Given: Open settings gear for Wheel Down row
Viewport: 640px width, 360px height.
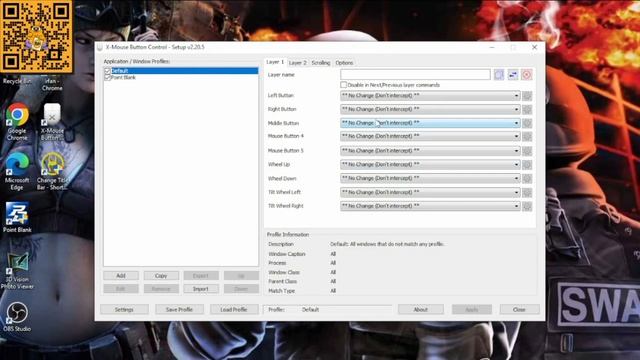Looking at the screenshot, I should 527,178.
